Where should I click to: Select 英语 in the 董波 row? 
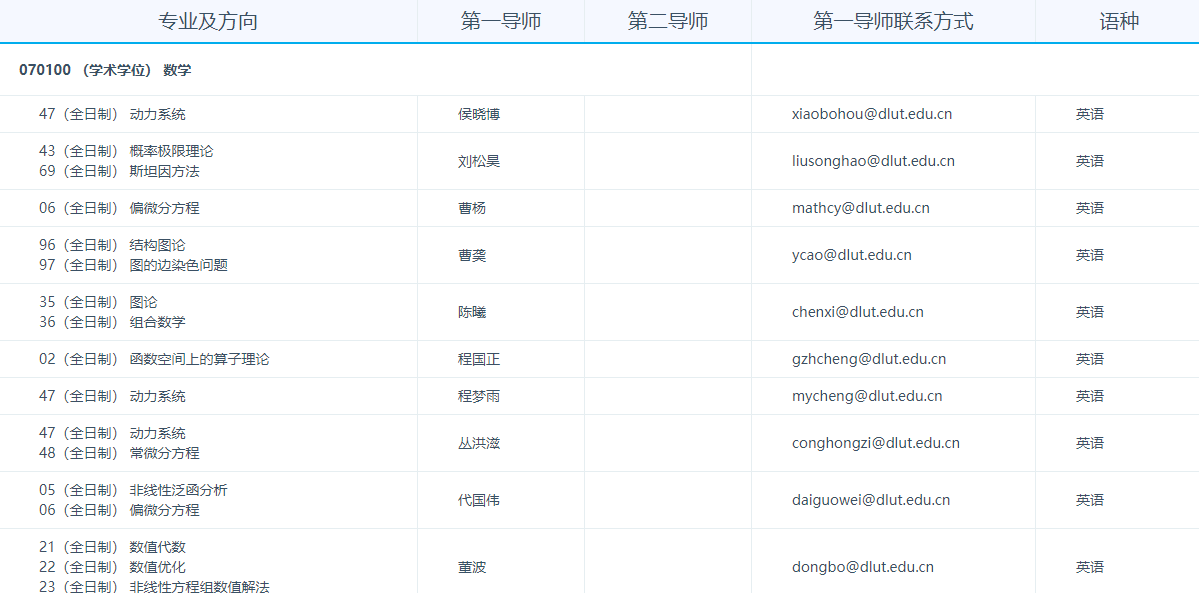1090,568
